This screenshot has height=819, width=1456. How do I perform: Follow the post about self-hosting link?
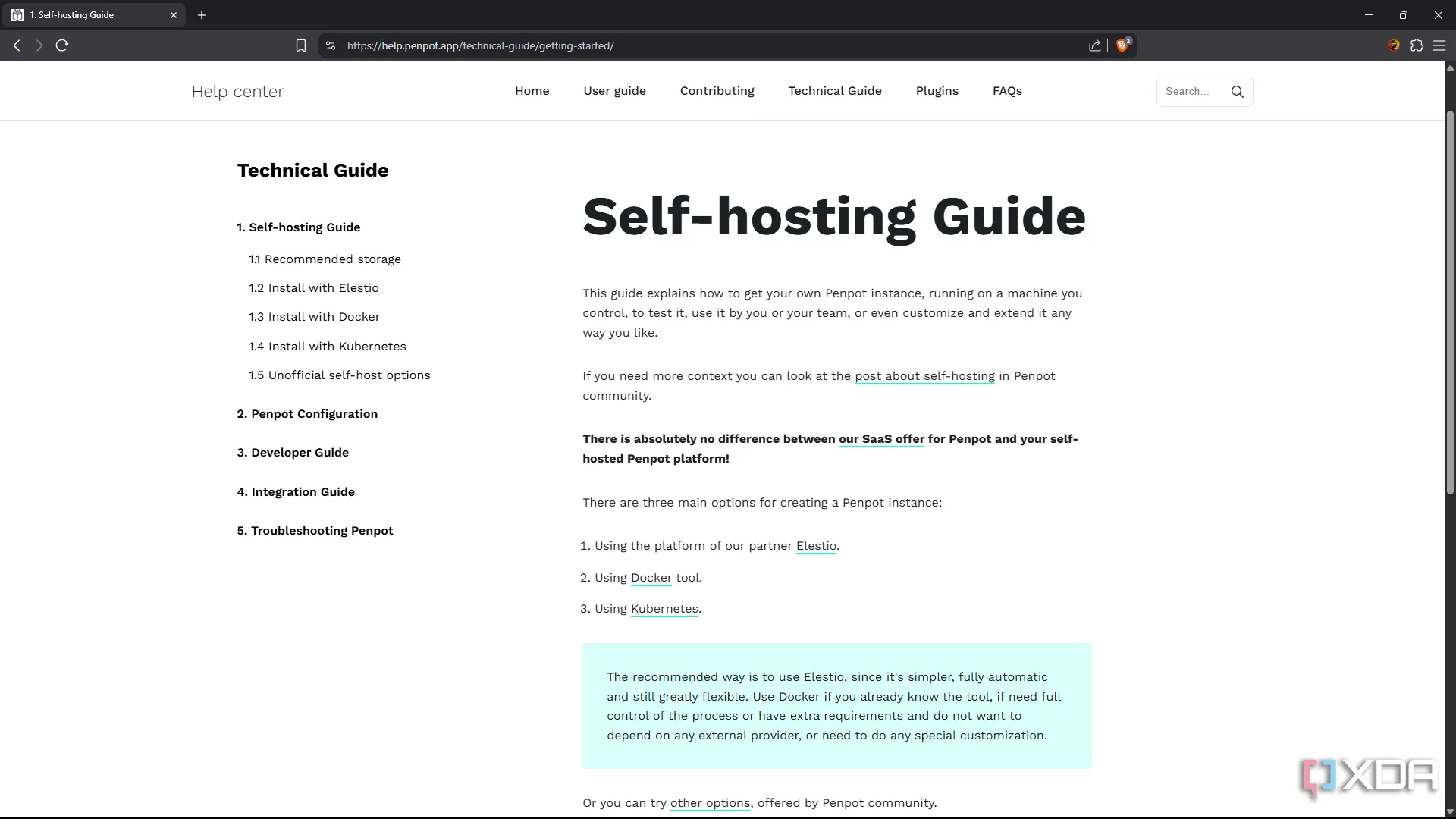[x=924, y=376]
